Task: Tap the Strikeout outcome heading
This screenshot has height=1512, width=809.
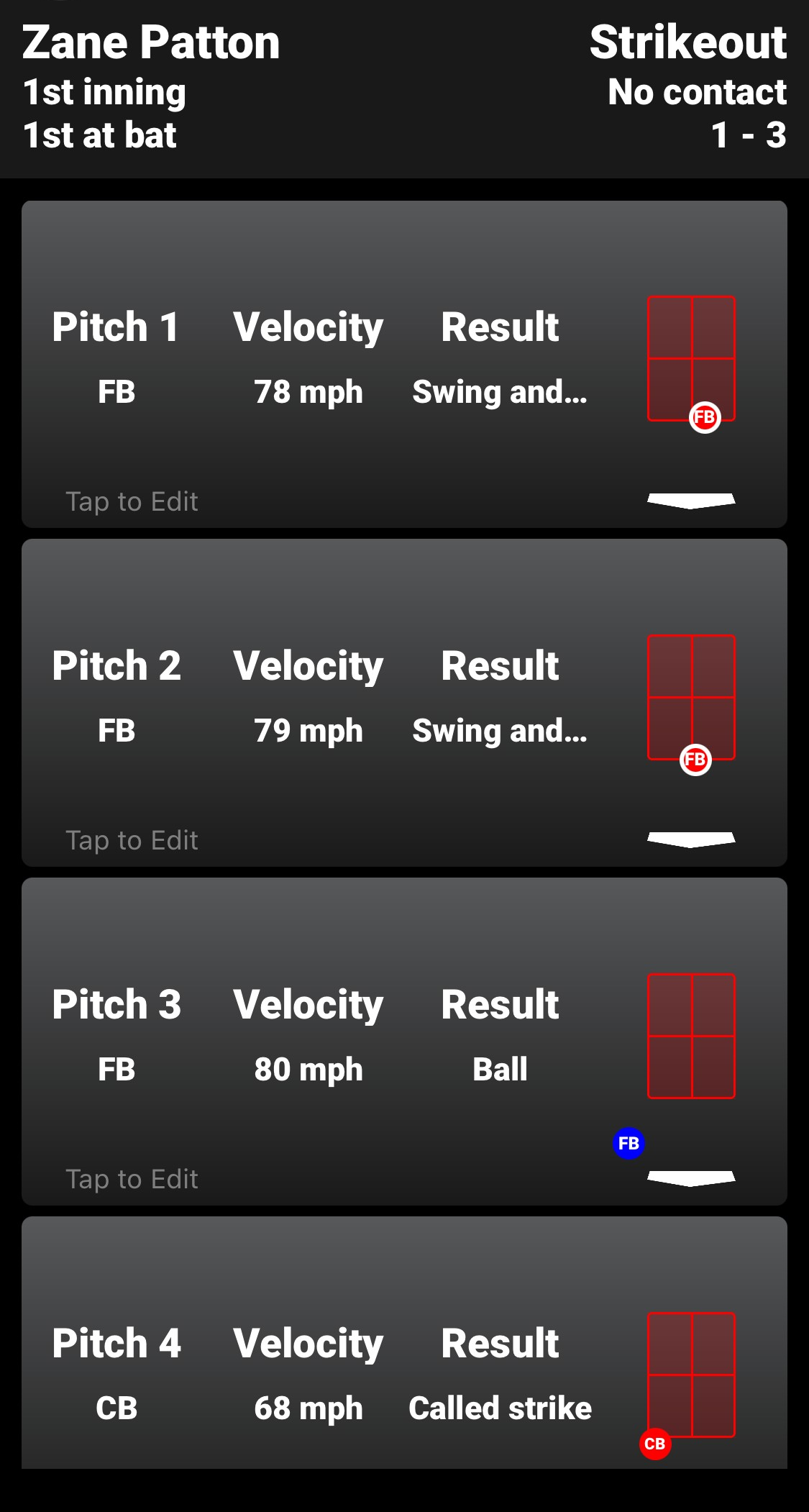Action: (687, 42)
